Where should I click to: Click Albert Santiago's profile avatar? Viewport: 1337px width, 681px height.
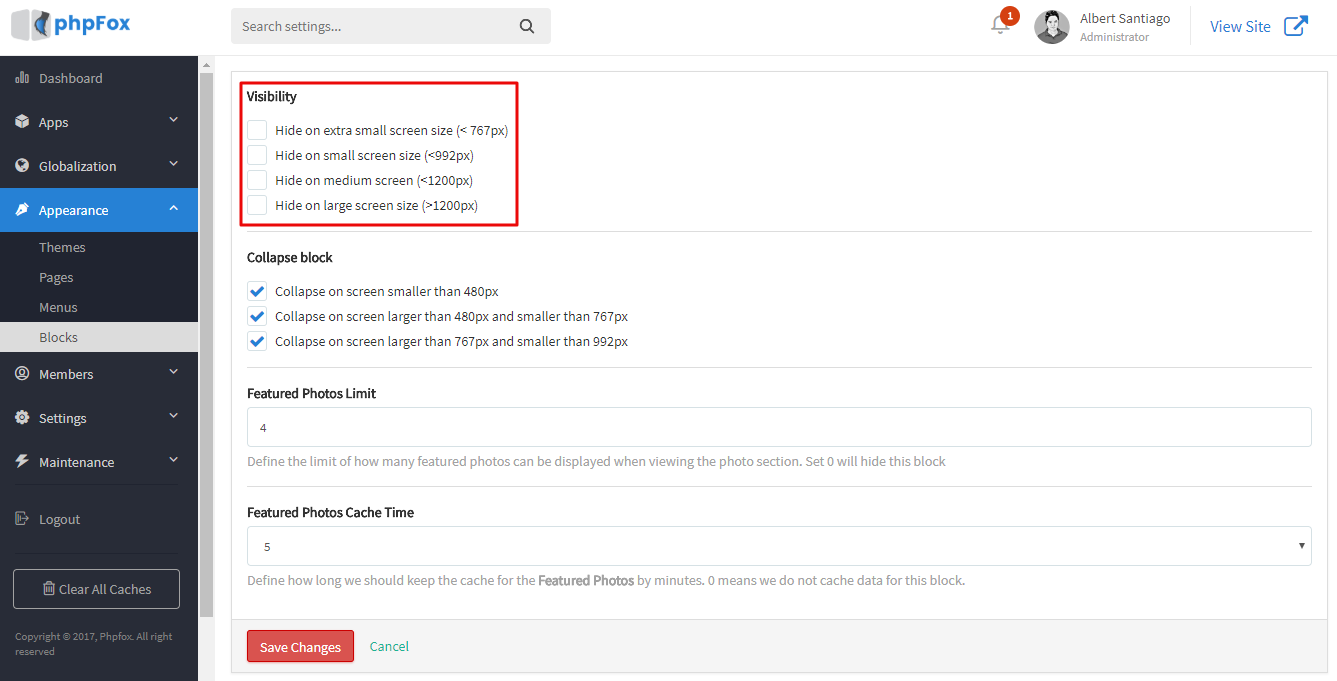(x=1051, y=27)
